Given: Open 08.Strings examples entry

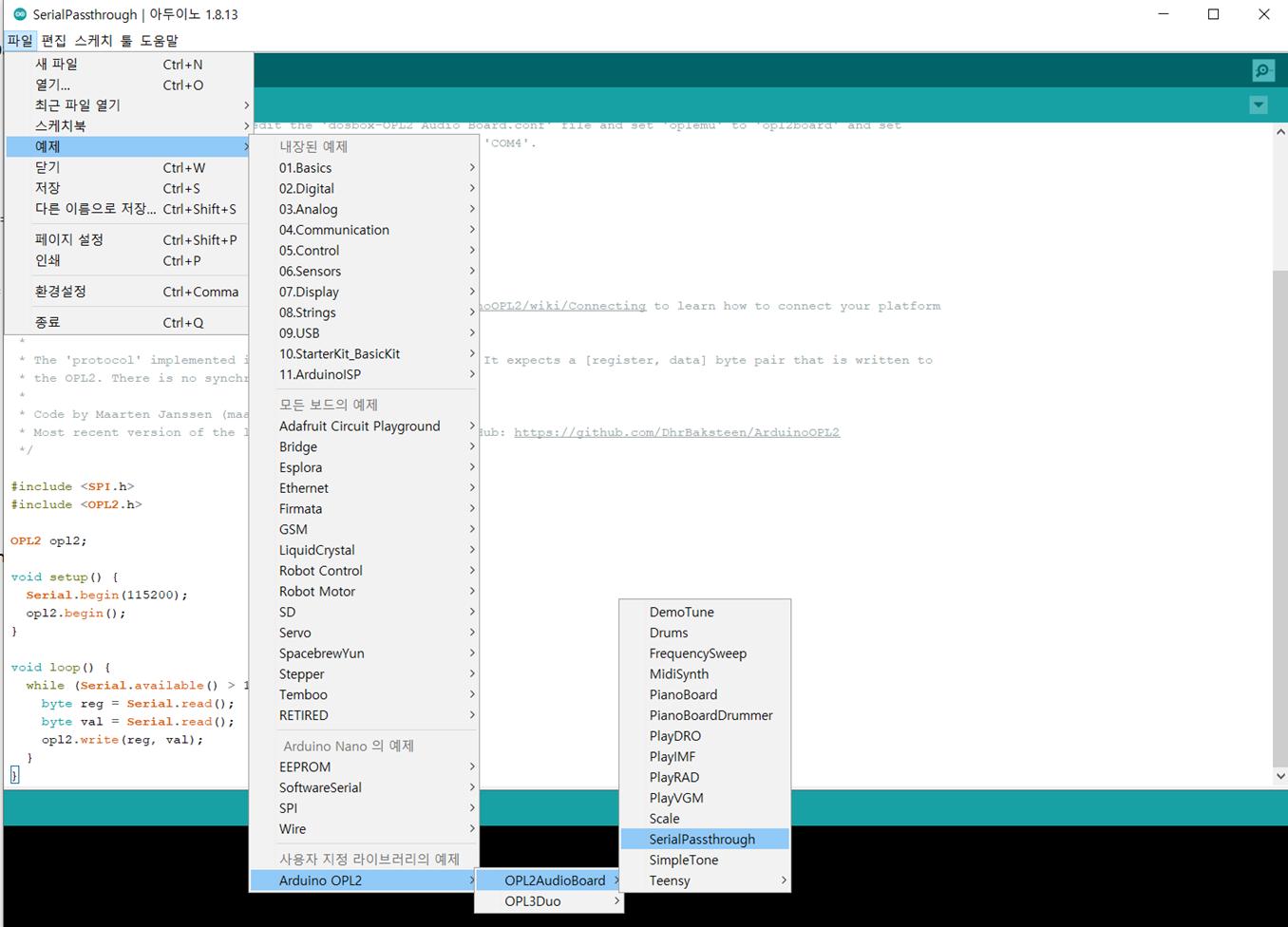Looking at the screenshot, I should click(364, 312).
